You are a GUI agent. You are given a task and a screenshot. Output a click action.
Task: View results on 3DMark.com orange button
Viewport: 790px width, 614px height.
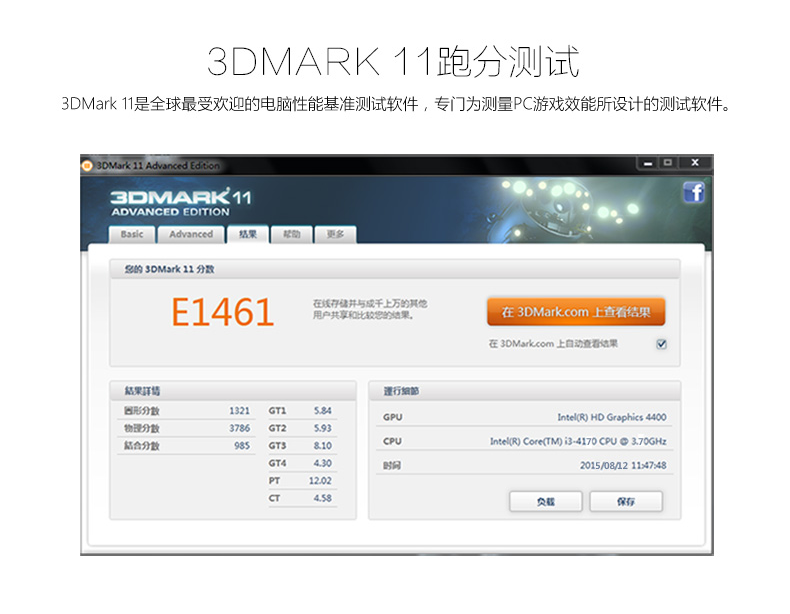coord(576,312)
